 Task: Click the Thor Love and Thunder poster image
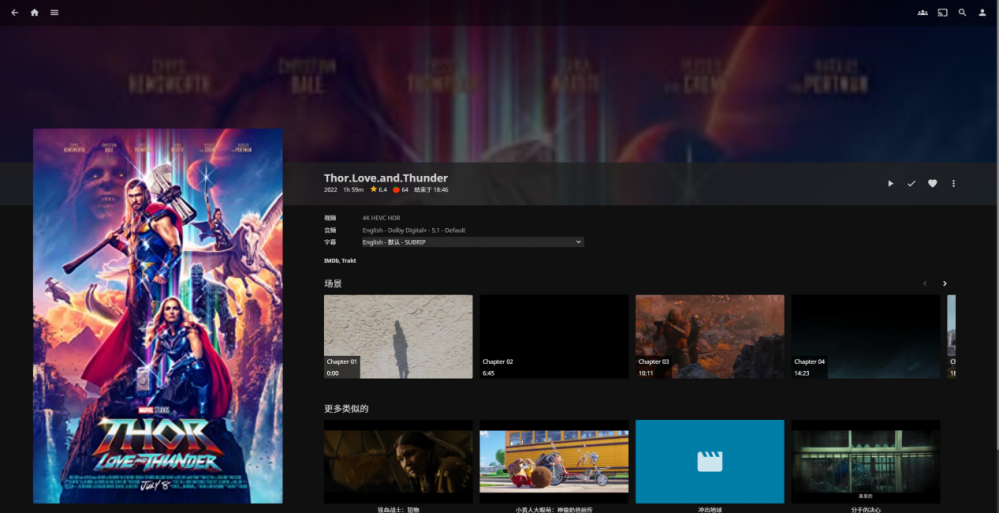[158, 316]
